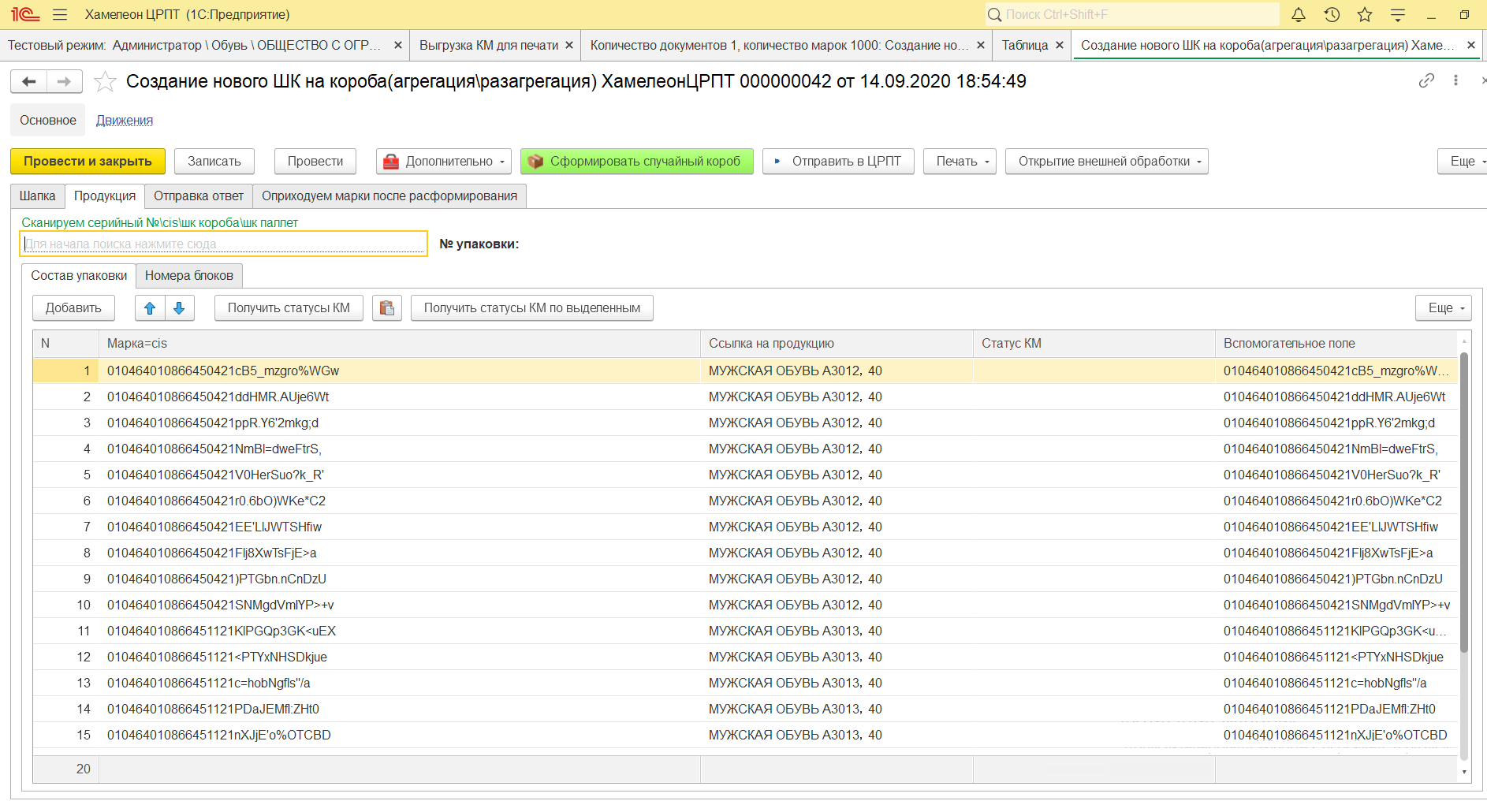Open history clock icon

(1332, 14)
